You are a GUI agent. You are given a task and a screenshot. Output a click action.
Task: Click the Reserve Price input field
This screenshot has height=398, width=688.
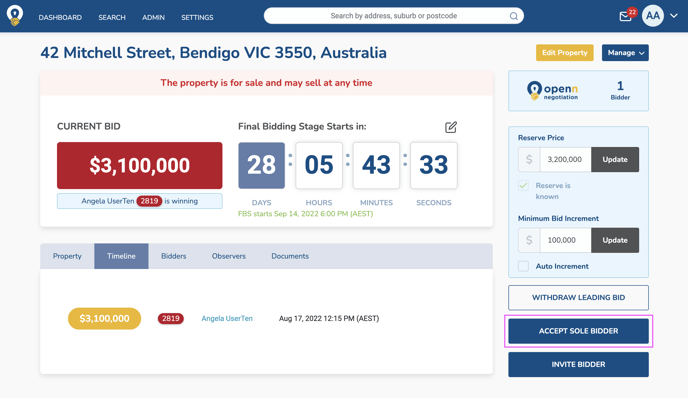click(566, 159)
